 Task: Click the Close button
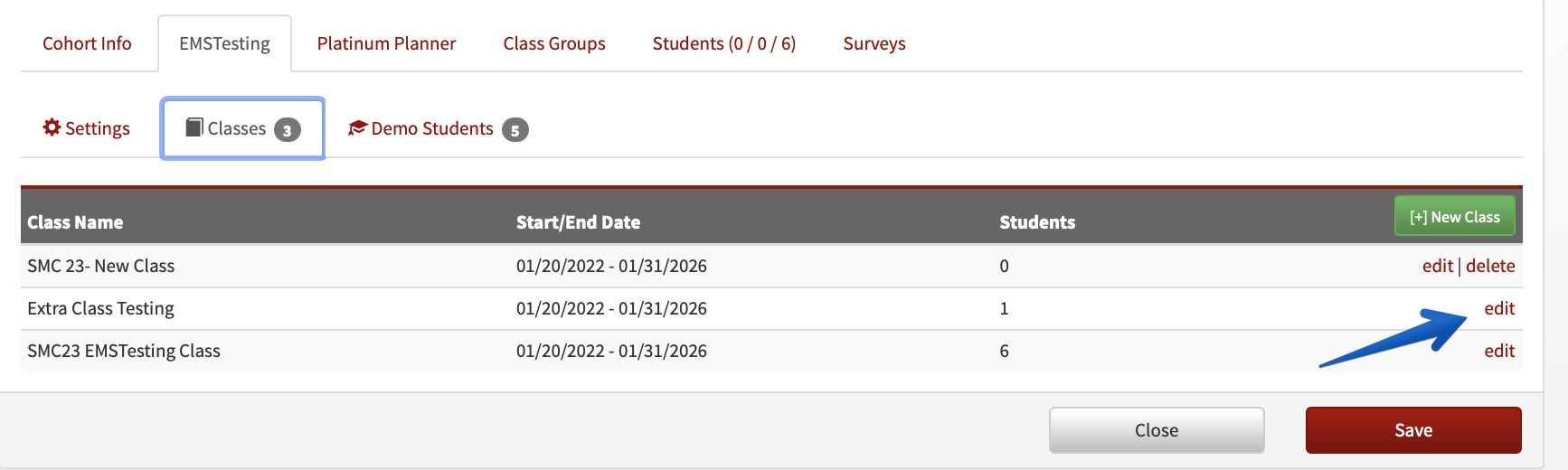coord(1157,430)
